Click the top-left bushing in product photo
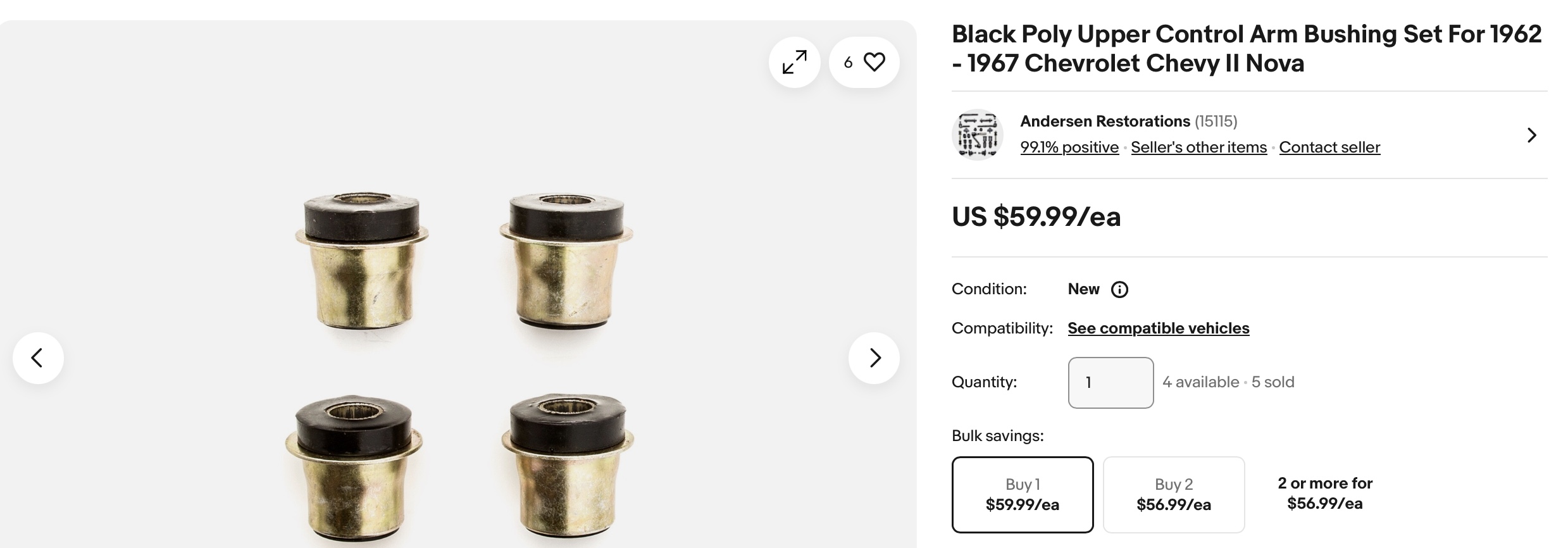 362,261
